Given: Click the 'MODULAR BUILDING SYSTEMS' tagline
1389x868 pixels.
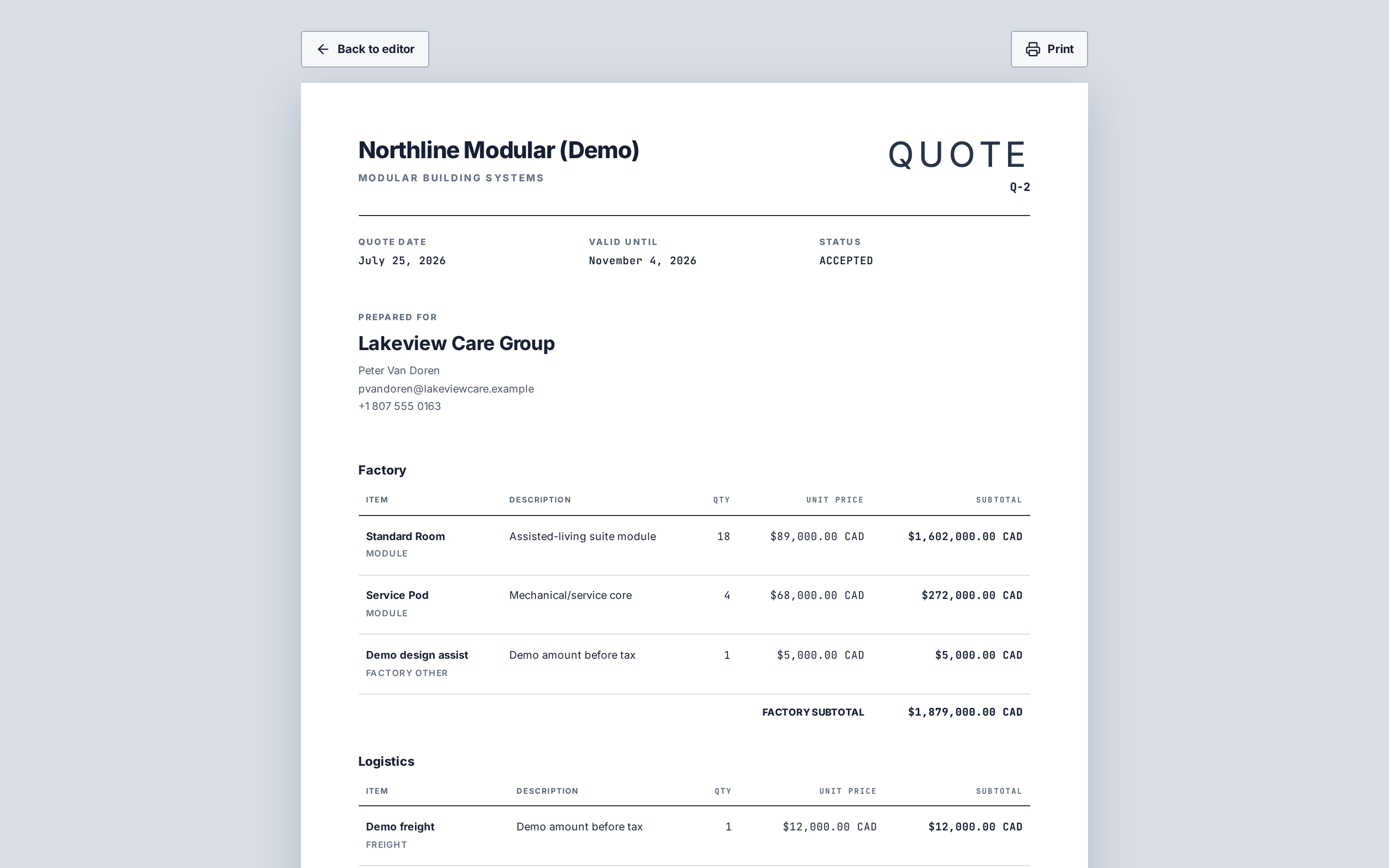Looking at the screenshot, I should click(x=450, y=178).
